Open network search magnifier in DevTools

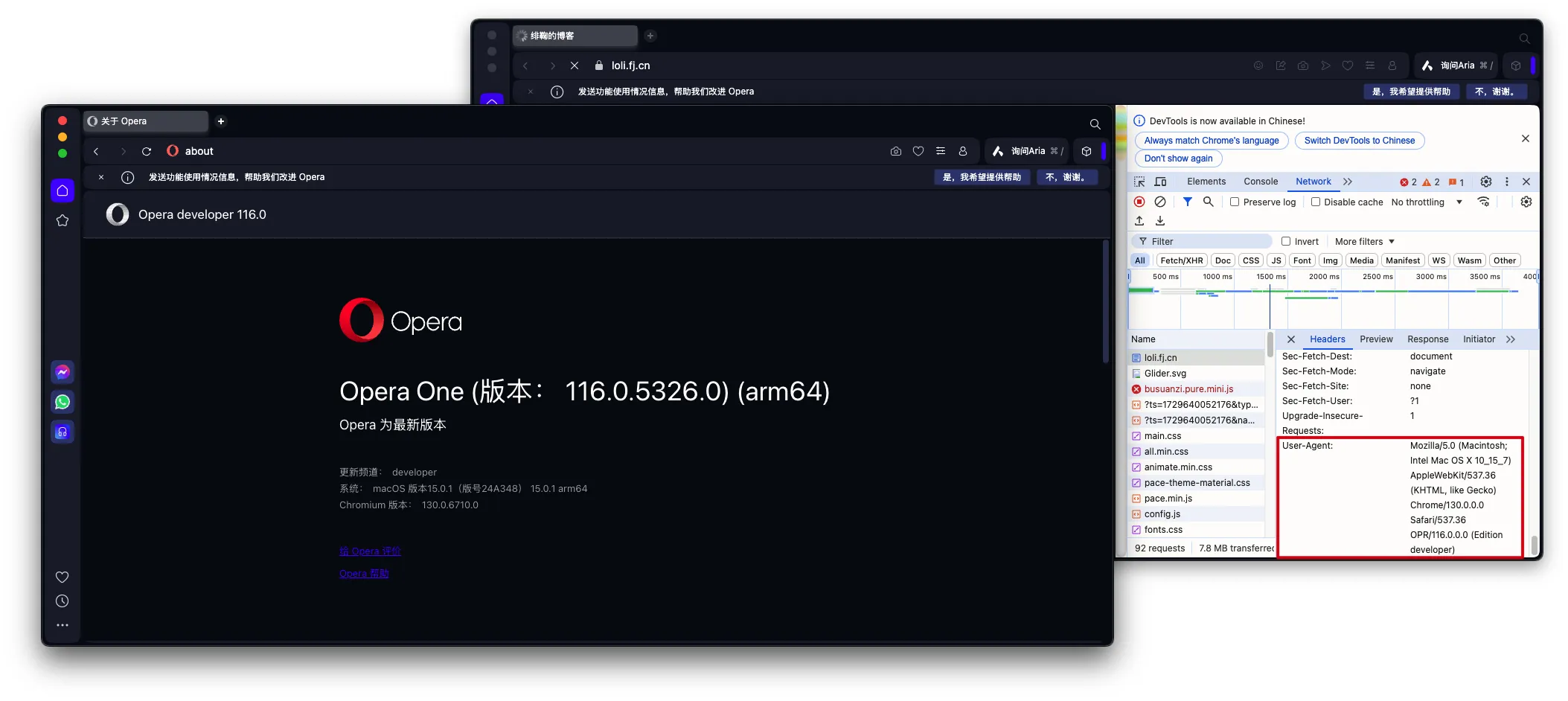click(1209, 202)
